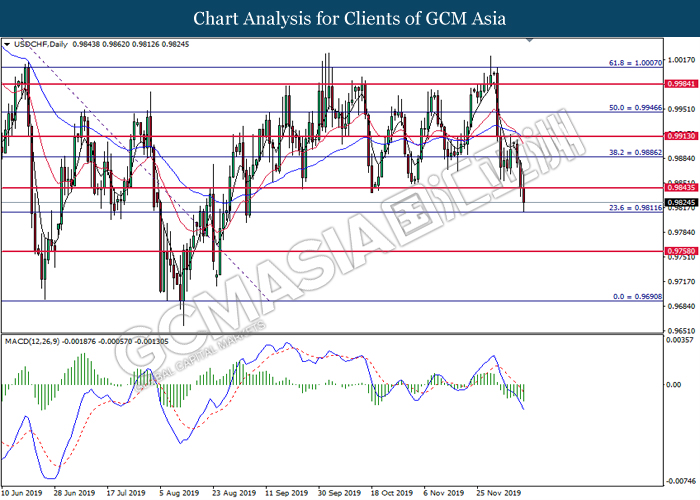
Task: Select the 30 Sep 2019 date marker
Action: [x=339, y=493]
